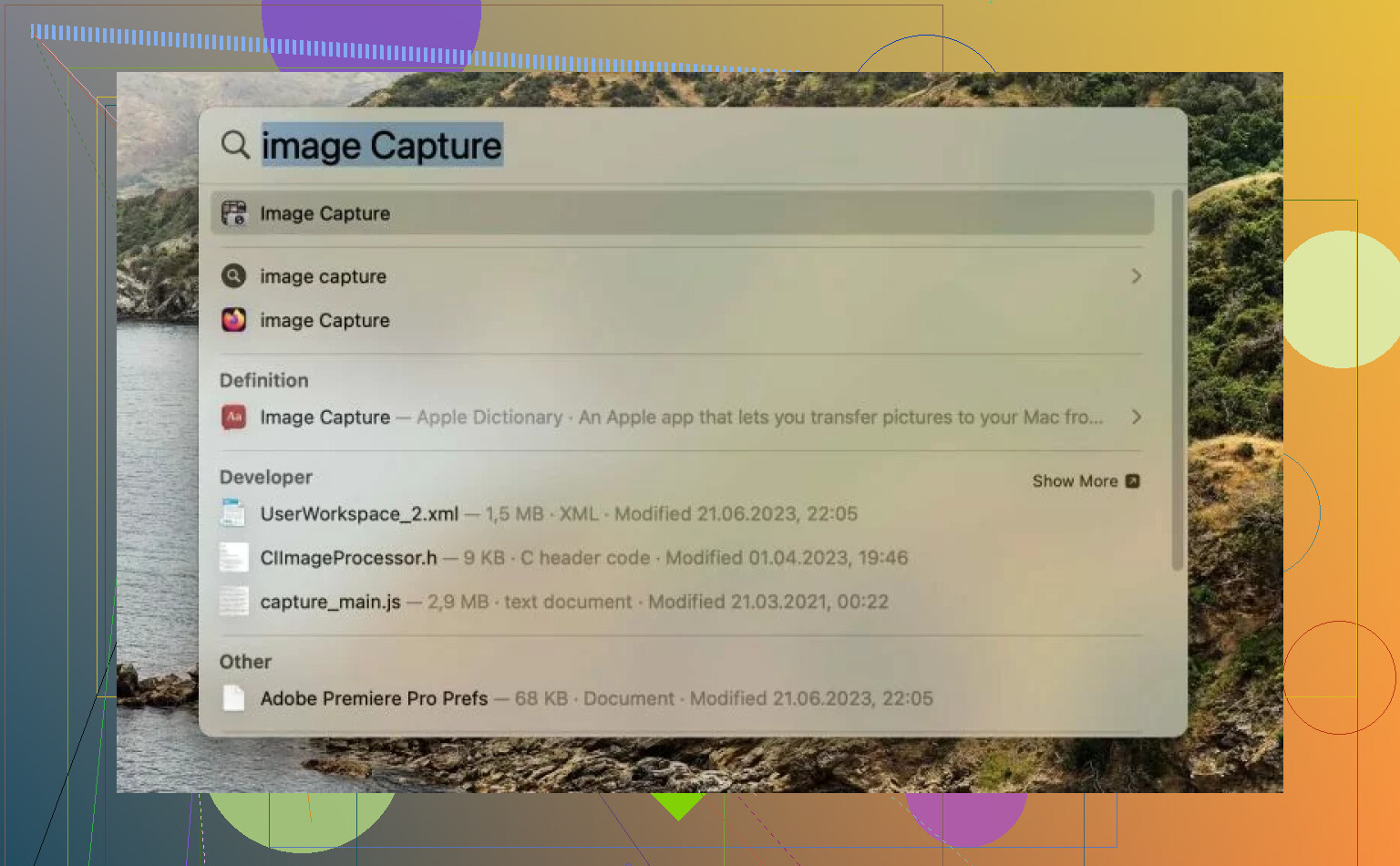Viewport: 1400px width, 866px height.
Task: Open the UserWorkspace_2.xml file
Action: 683,514
